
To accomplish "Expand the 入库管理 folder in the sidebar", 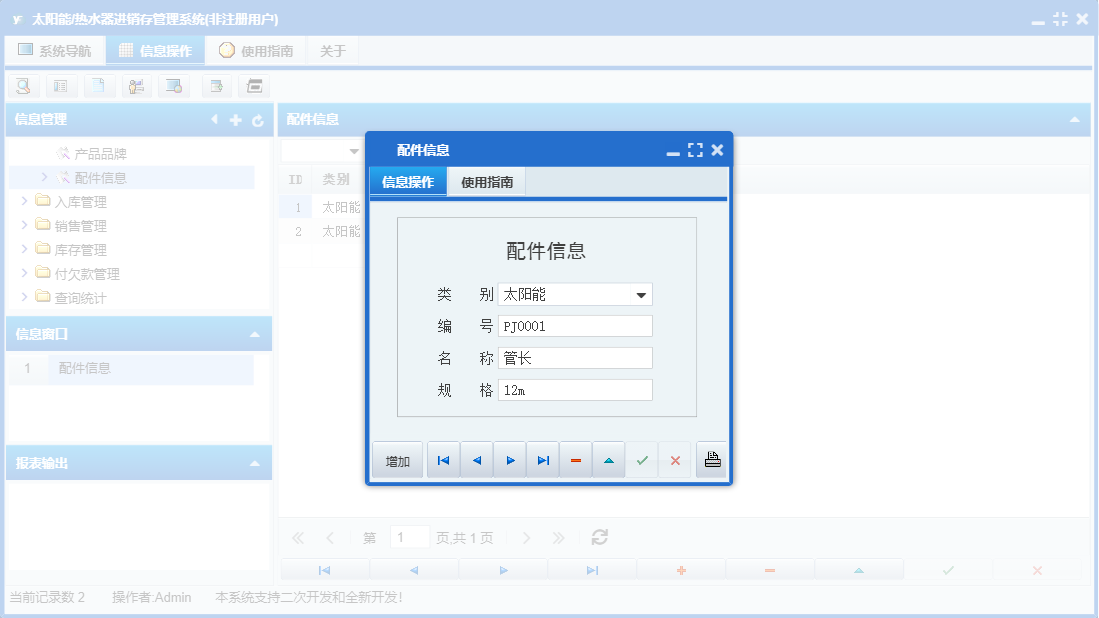I will (26, 200).
